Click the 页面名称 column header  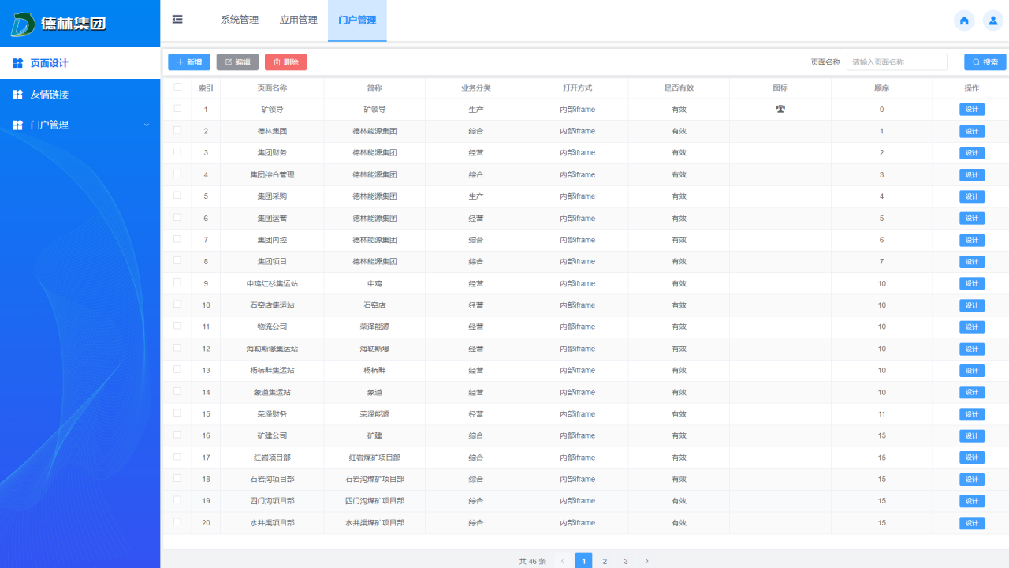click(272, 87)
